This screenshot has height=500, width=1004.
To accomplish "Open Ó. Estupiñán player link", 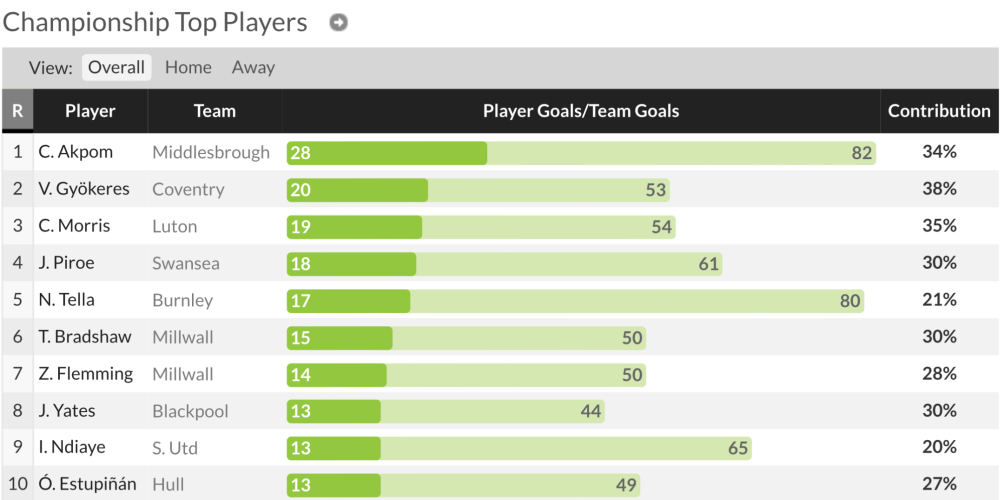I will (x=87, y=485).
